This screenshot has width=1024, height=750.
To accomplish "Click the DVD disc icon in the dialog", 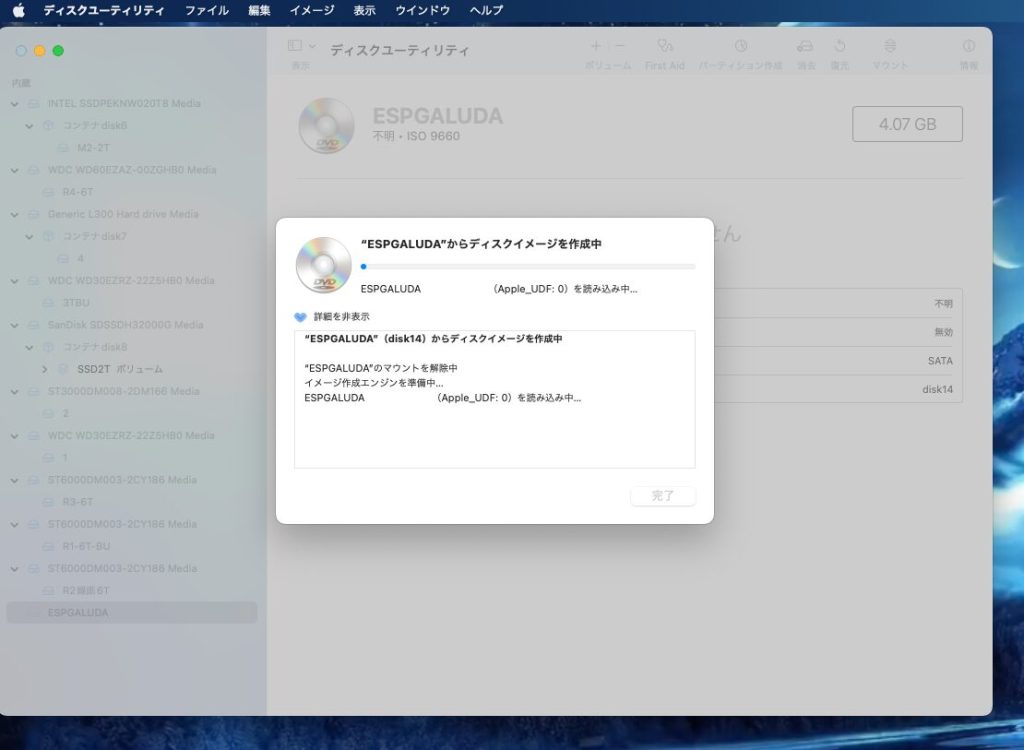I will [323, 266].
